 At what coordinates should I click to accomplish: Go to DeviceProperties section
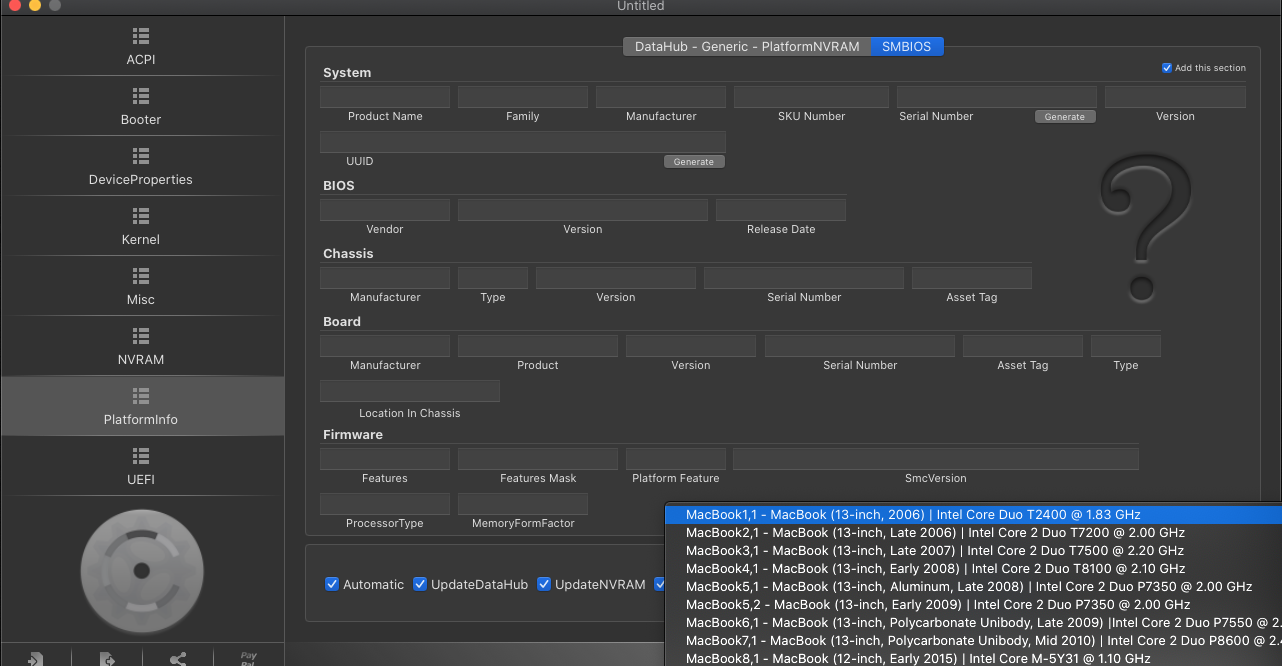141,167
